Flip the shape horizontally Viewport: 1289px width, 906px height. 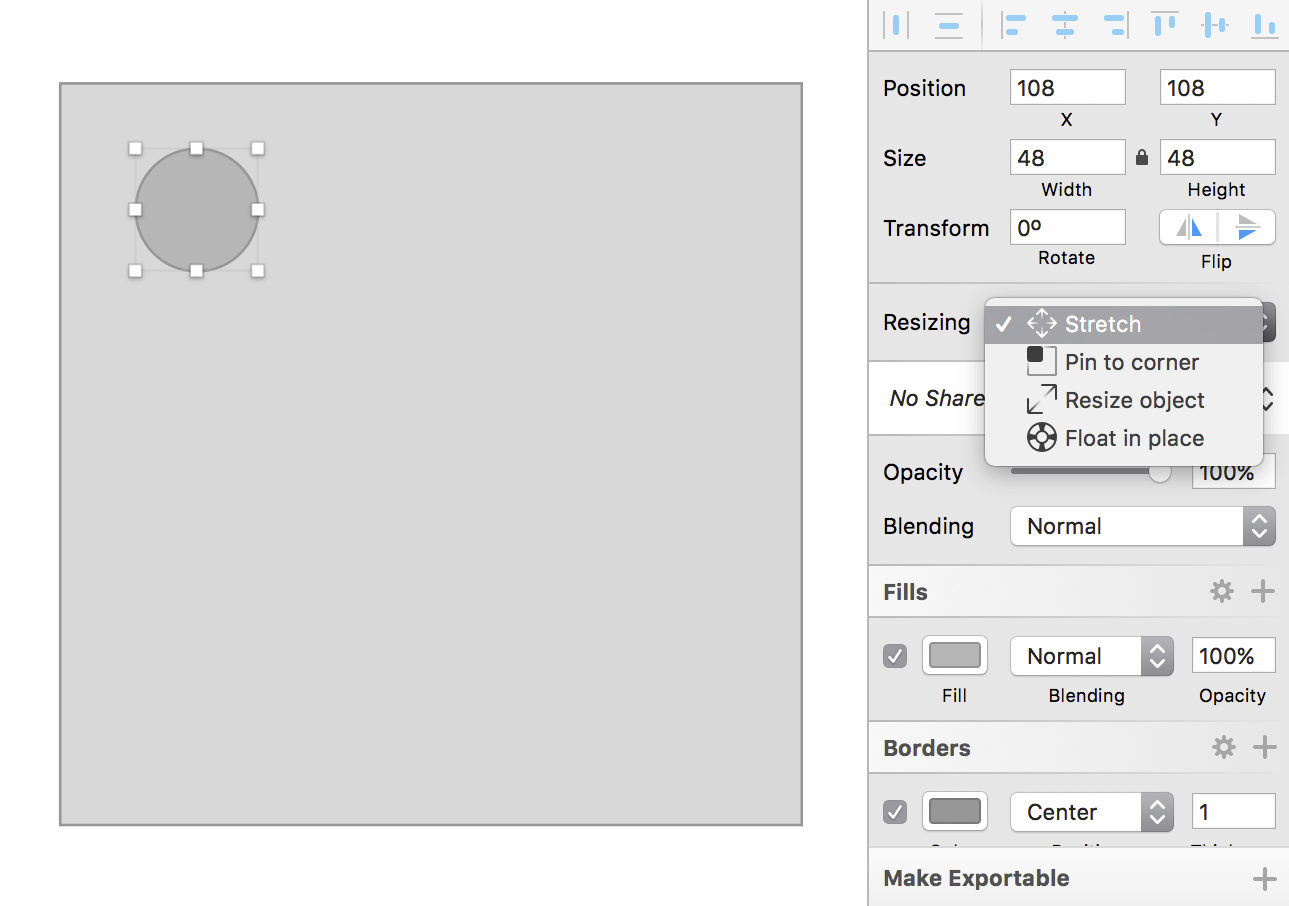click(x=1189, y=228)
